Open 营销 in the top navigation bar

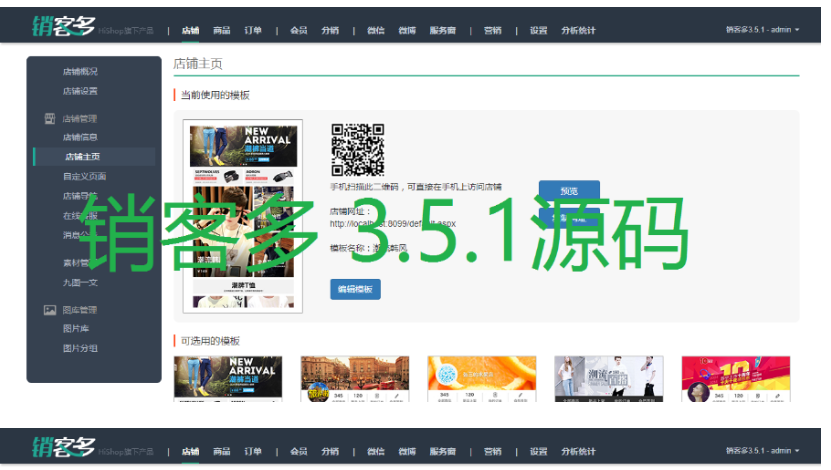click(x=492, y=30)
